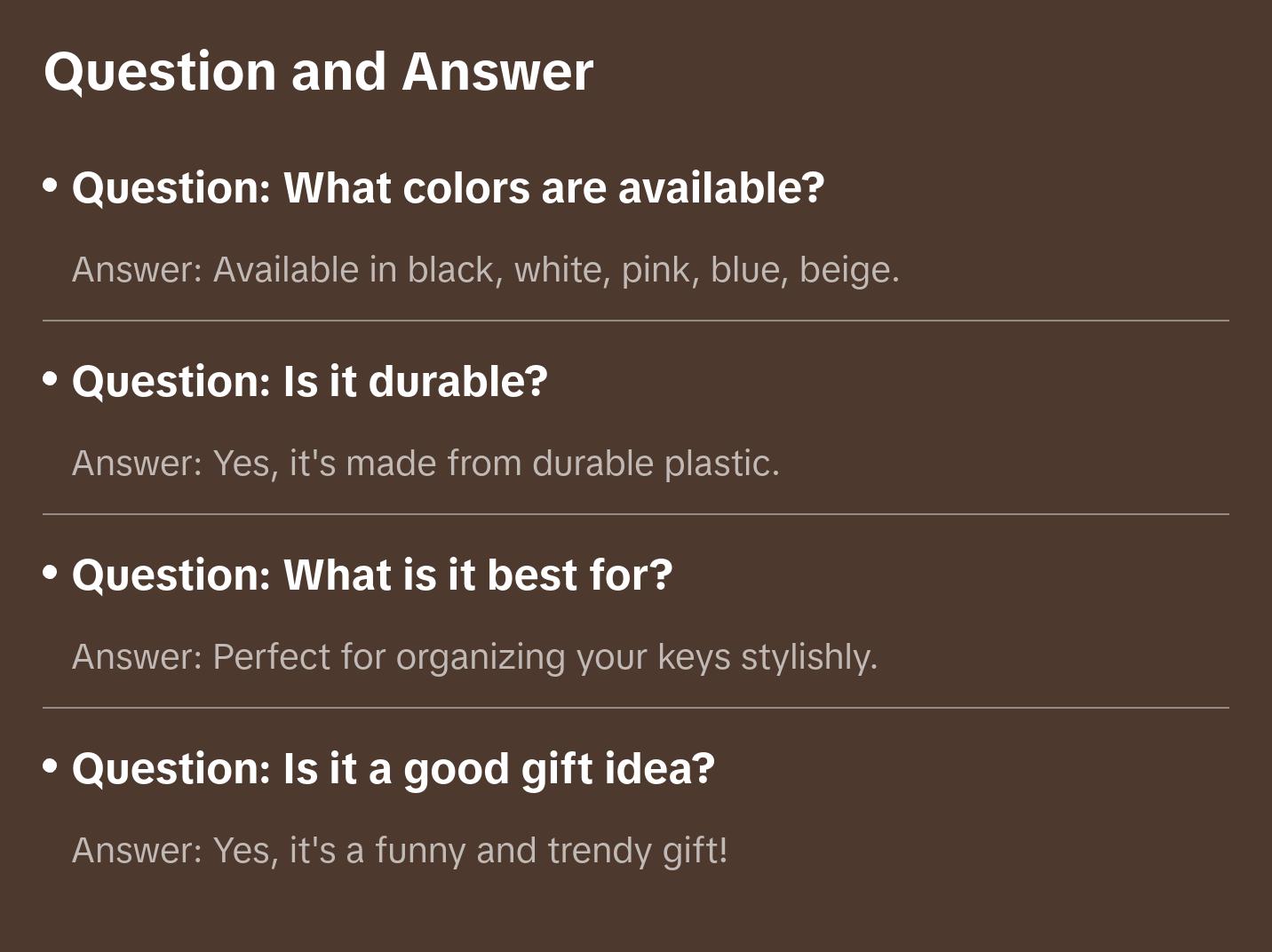This screenshot has height=952, width=1272.
Task: Click the 'Is it a good gift idea?' question
Action: pyautogui.click(x=393, y=769)
